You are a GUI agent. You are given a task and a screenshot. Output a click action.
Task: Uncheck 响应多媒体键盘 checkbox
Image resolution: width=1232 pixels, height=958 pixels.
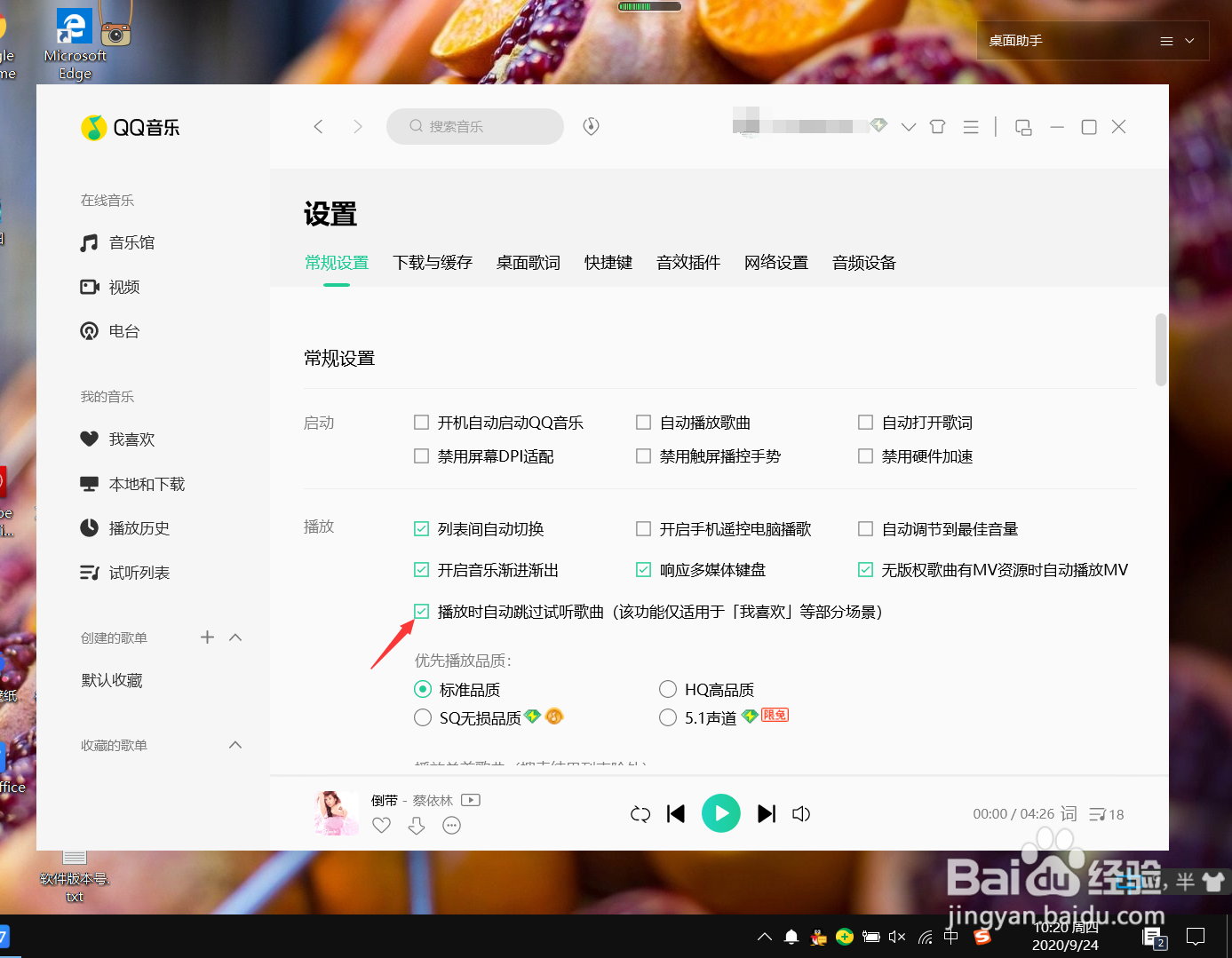point(643,569)
